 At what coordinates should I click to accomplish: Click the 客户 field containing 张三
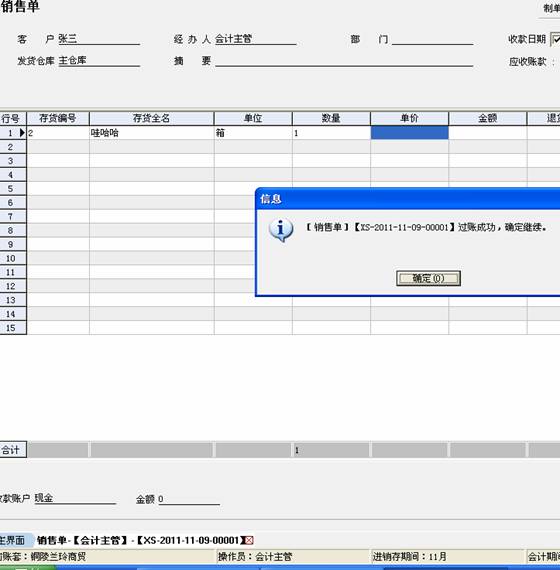[x=99, y=39]
